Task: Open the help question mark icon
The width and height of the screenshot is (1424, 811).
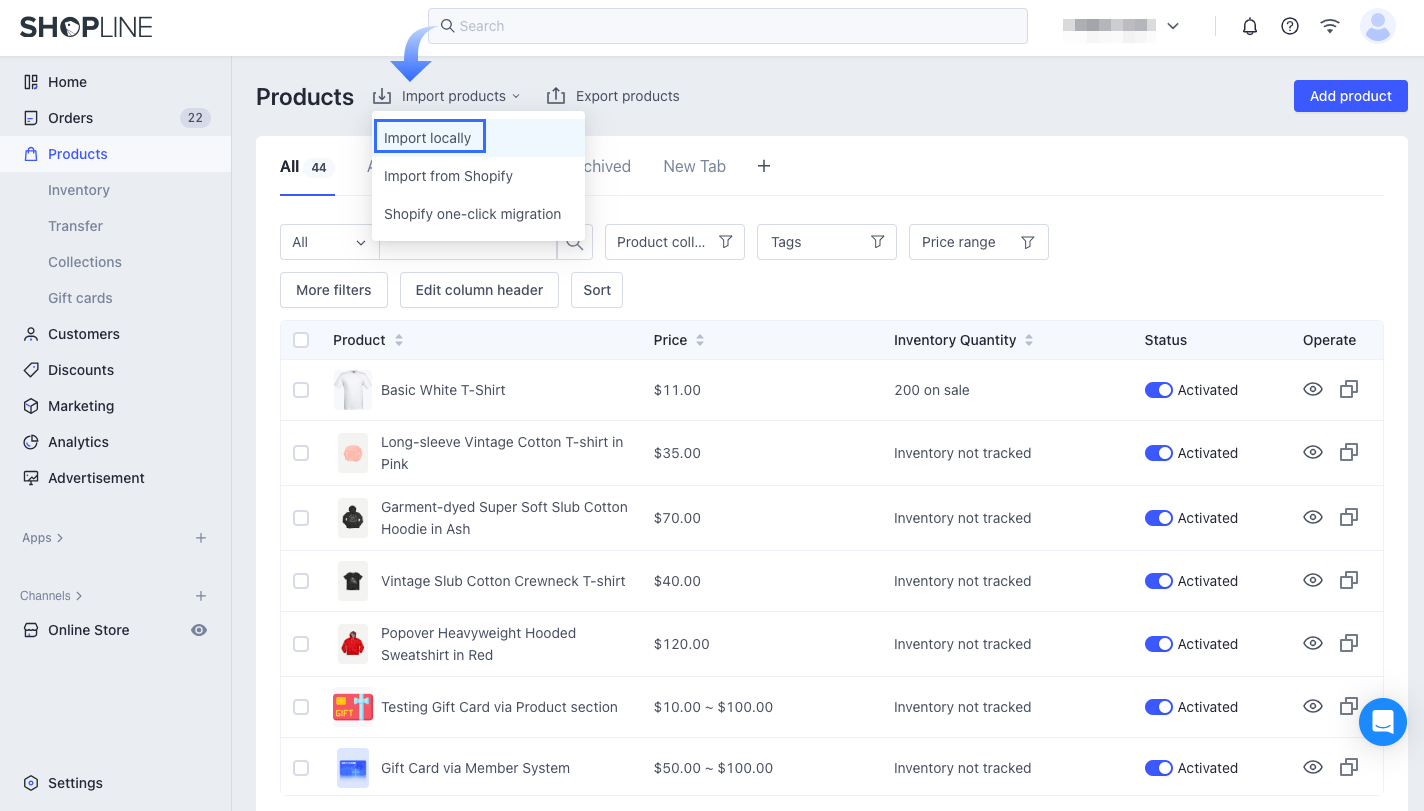Action: [1290, 26]
